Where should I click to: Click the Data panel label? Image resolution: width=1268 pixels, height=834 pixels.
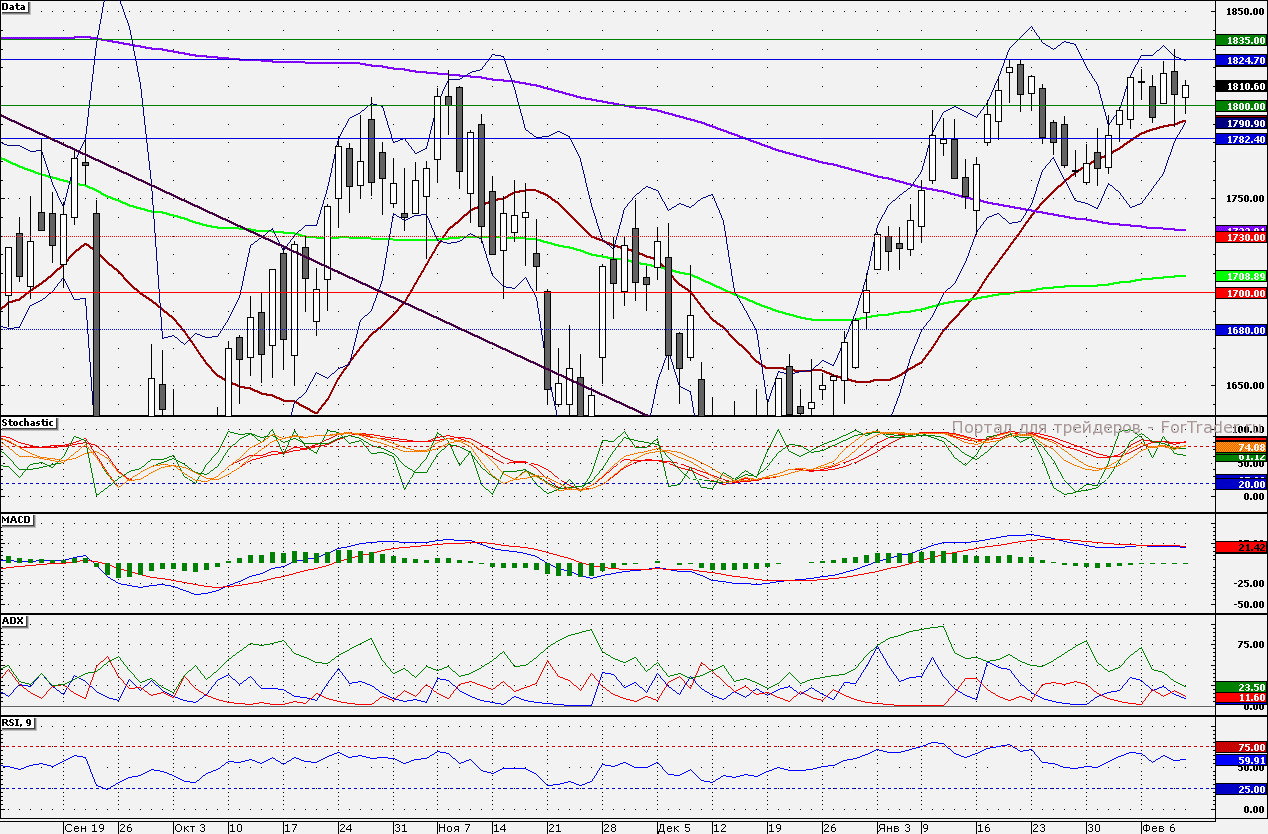15,7
